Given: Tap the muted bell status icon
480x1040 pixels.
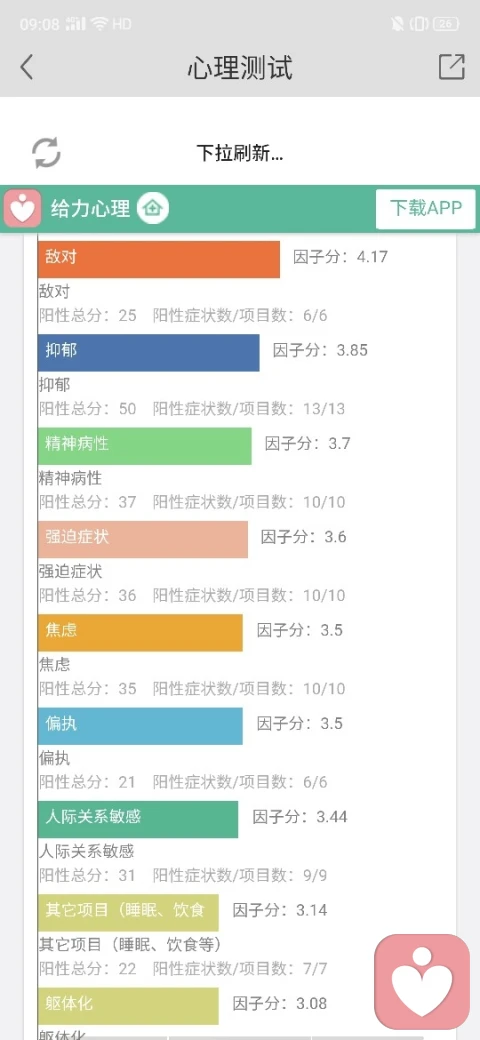Looking at the screenshot, I should pyautogui.click(x=398, y=25).
